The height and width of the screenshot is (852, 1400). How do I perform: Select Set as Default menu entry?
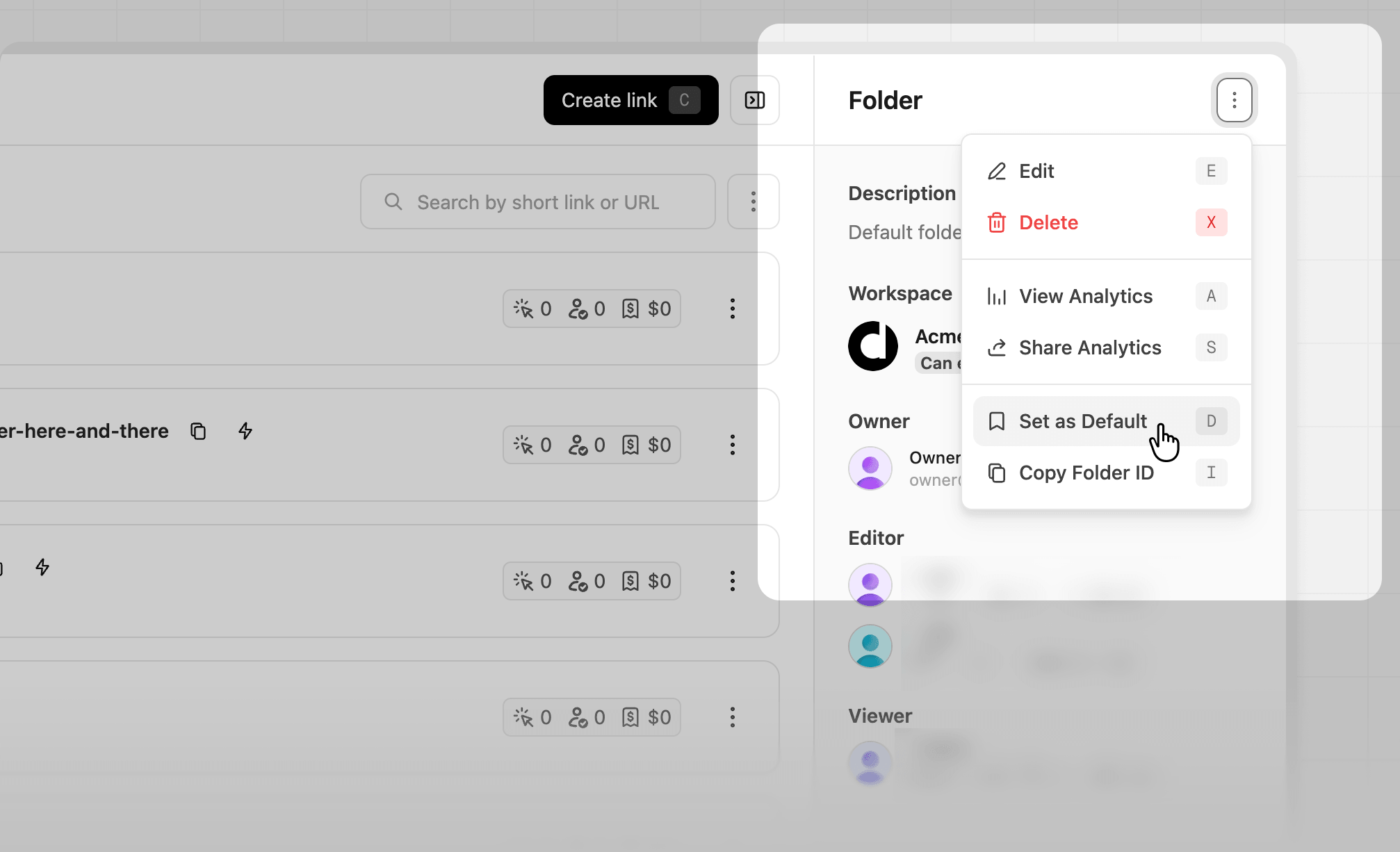coord(1107,421)
